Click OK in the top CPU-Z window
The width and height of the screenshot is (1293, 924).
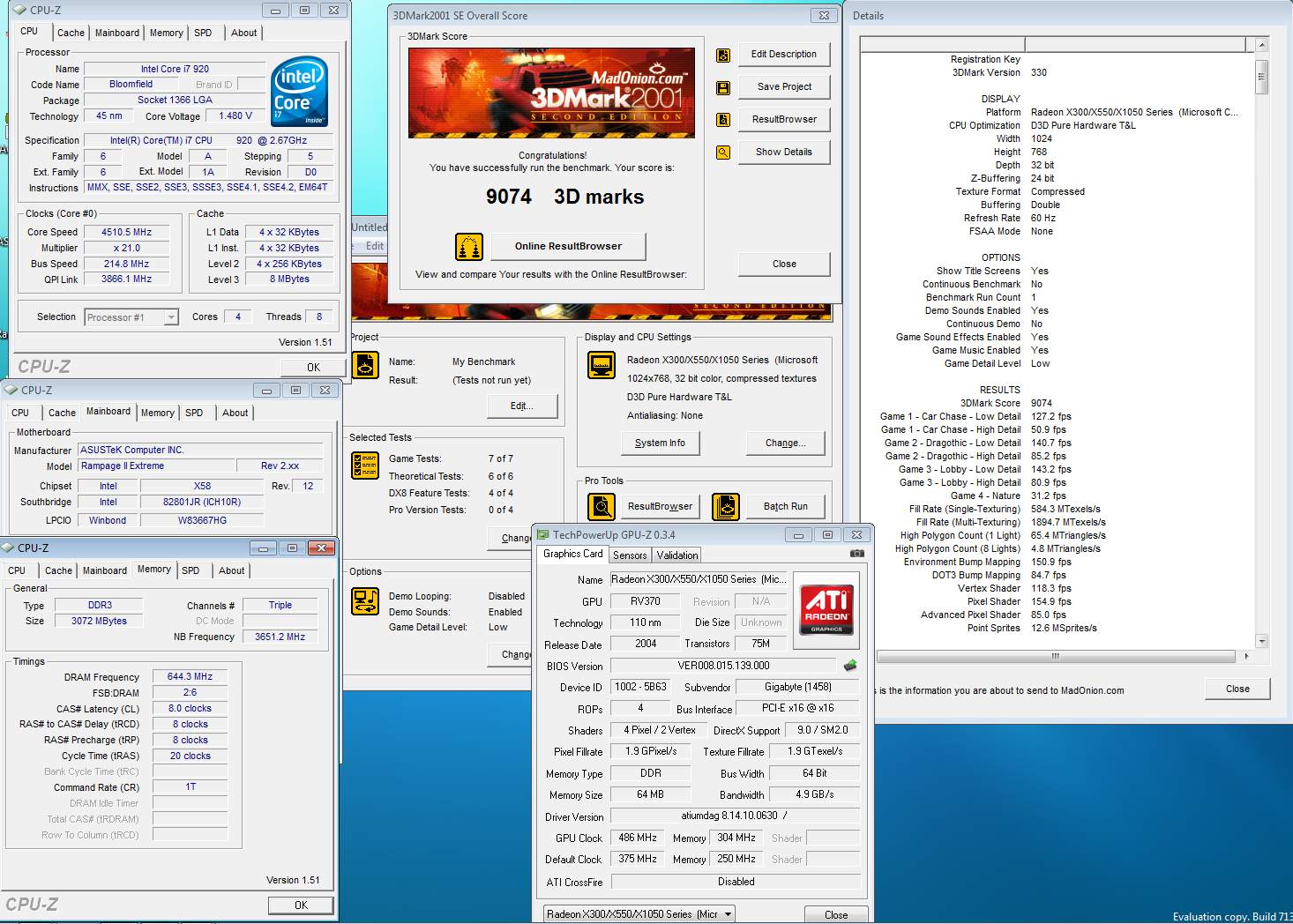(x=314, y=368)
